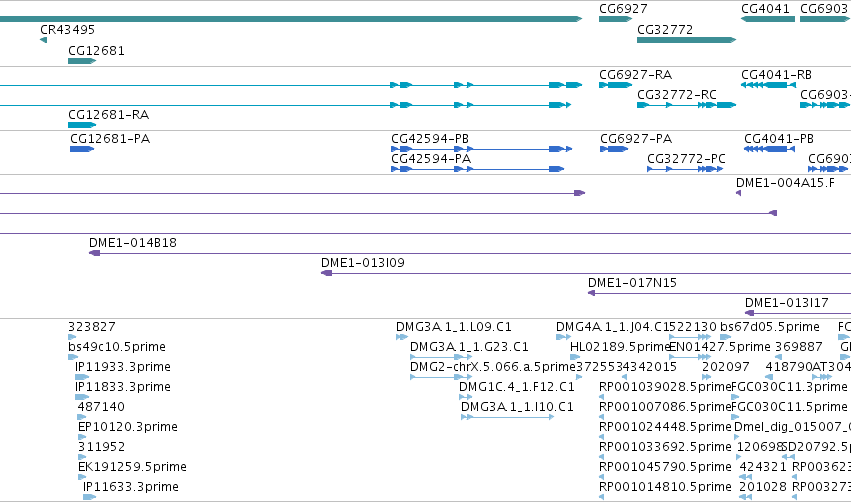Click the EST labeled 369887
851x502 pixels.
(799, 347)
